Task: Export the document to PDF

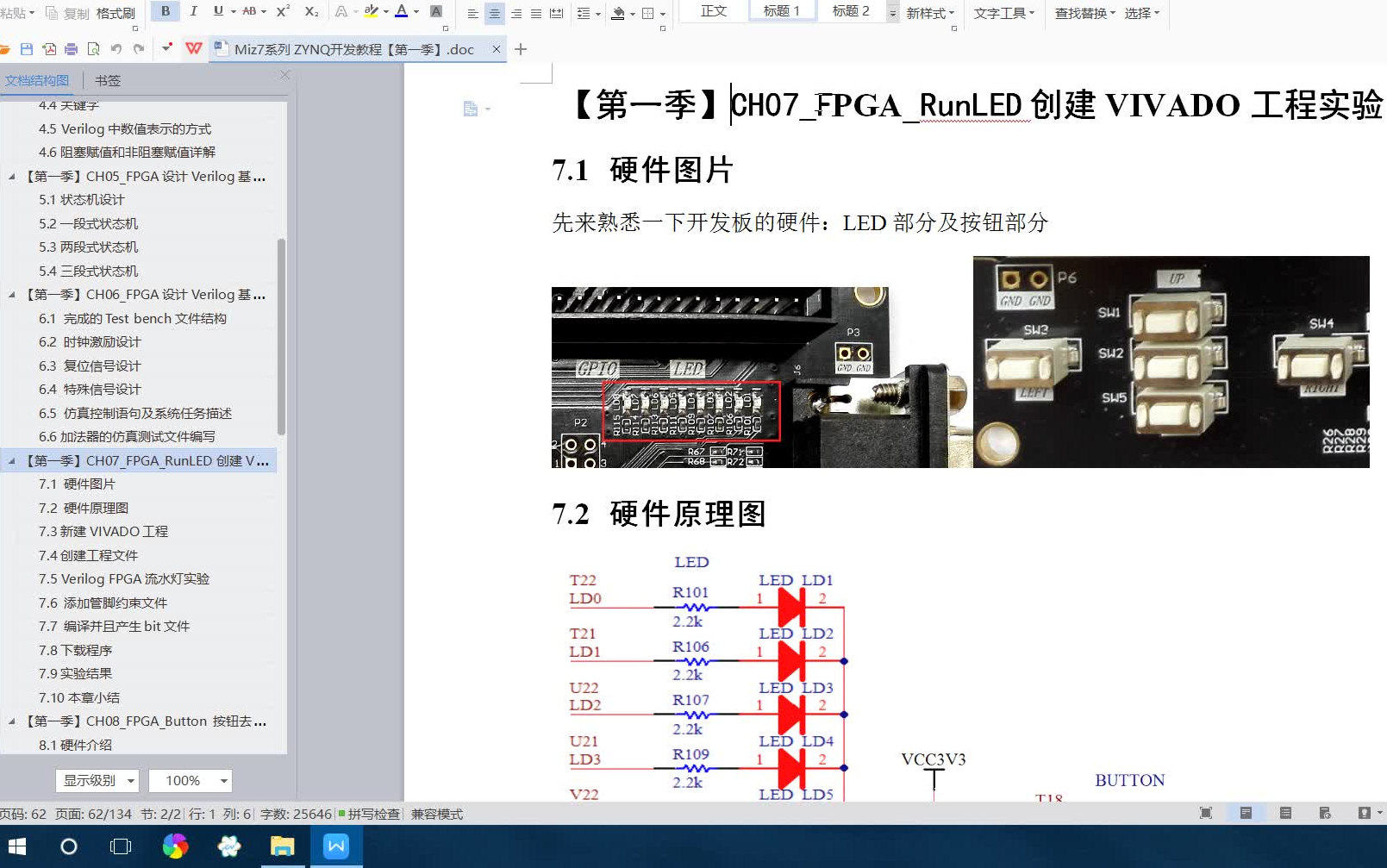Action: (49, 49)
